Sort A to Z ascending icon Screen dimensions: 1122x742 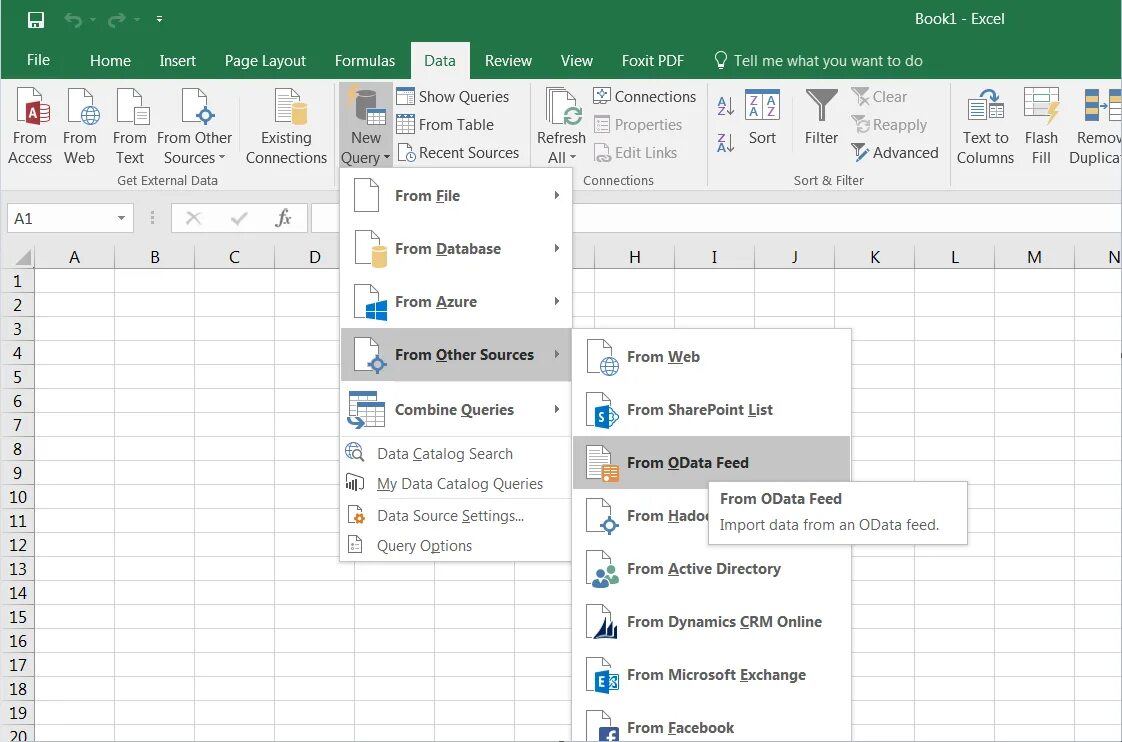point(726,106)
